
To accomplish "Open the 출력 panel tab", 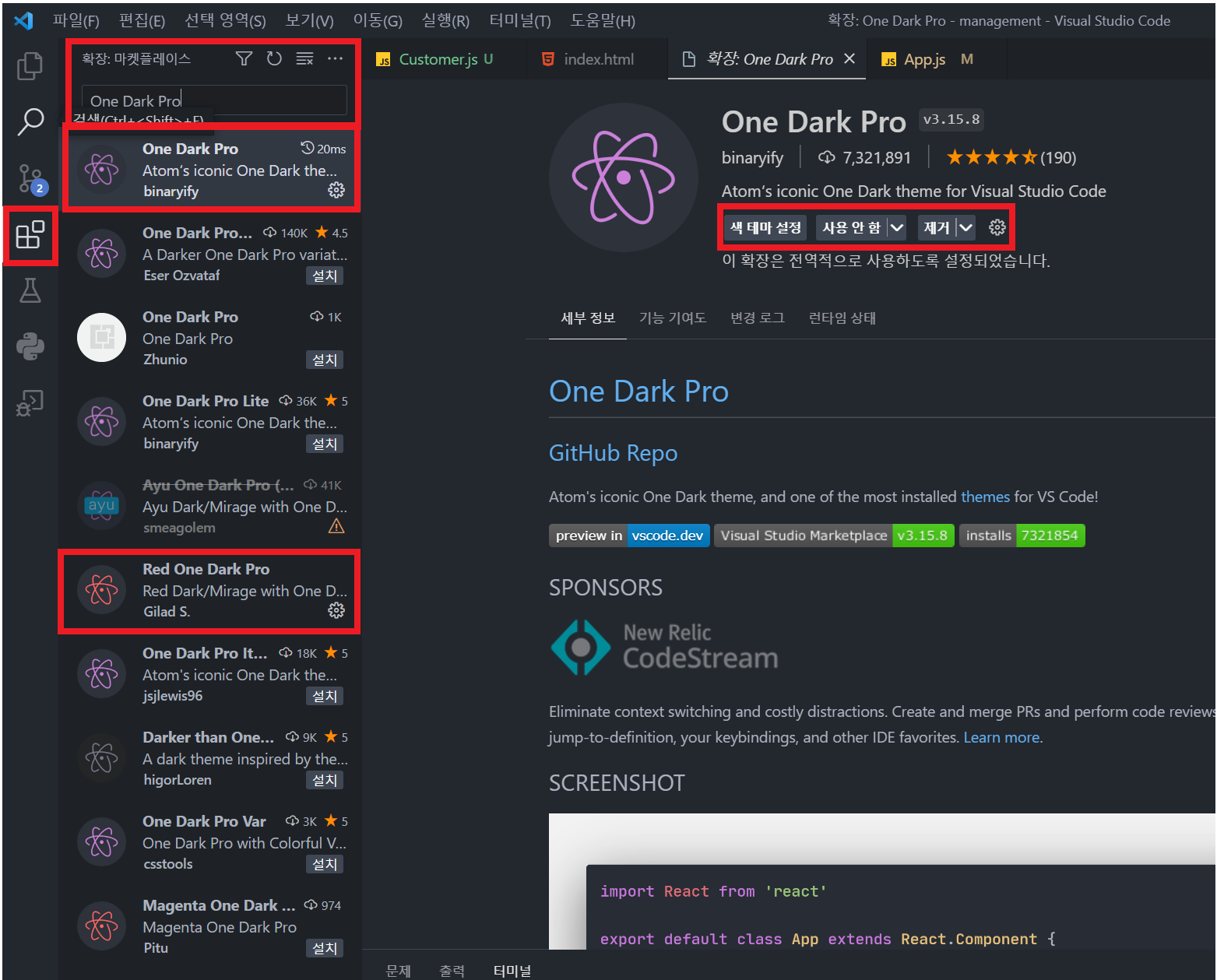I will (x=452, y=970).
